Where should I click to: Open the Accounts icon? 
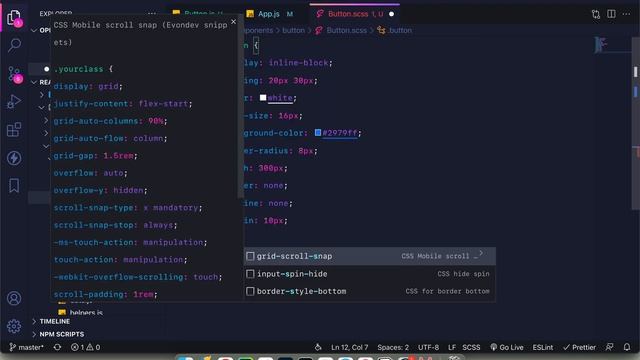[x=14, y=298]
